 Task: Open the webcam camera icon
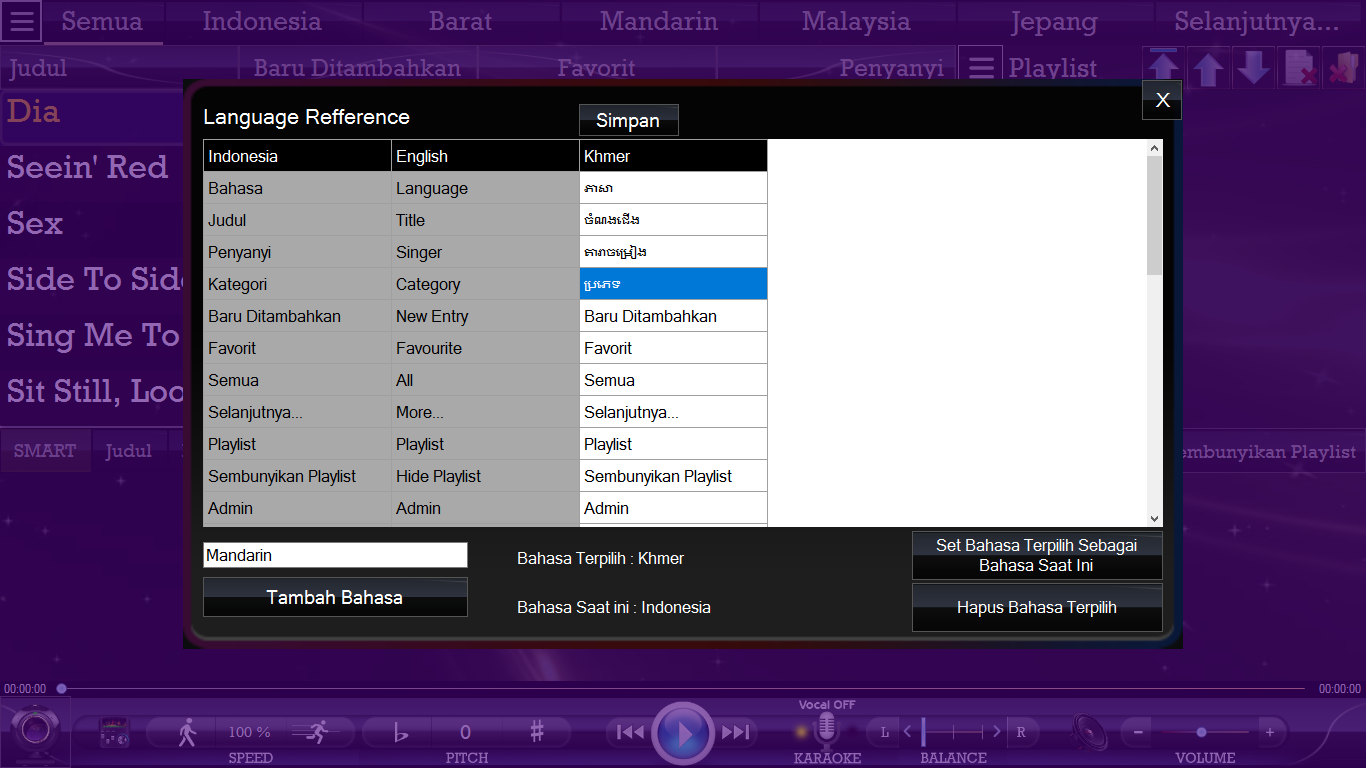[x=35, y=732]
